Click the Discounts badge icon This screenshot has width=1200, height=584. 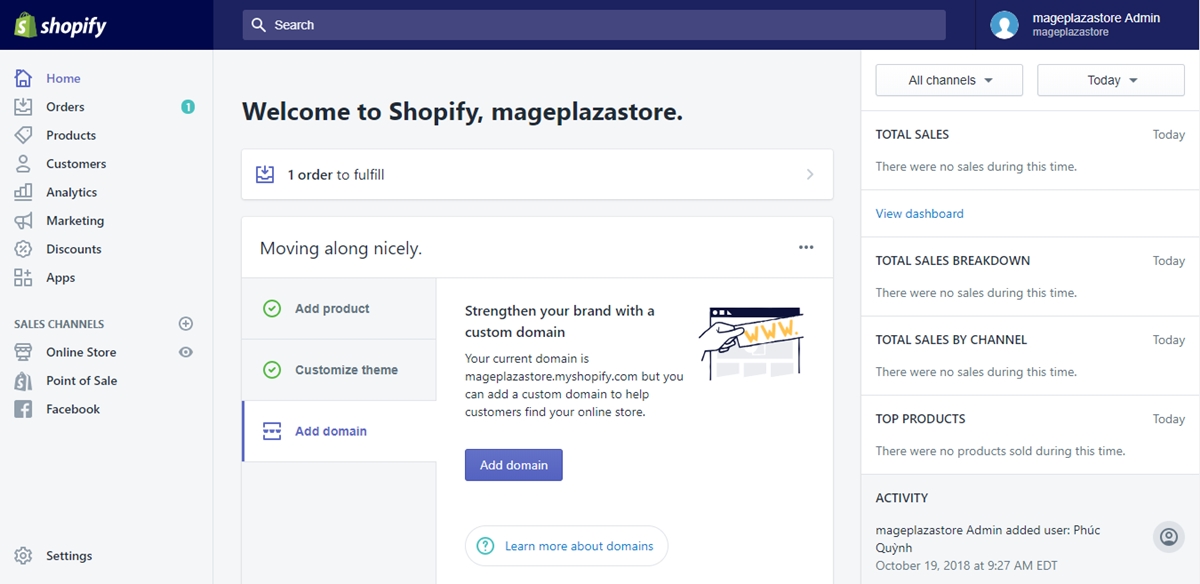pos(23,249)
